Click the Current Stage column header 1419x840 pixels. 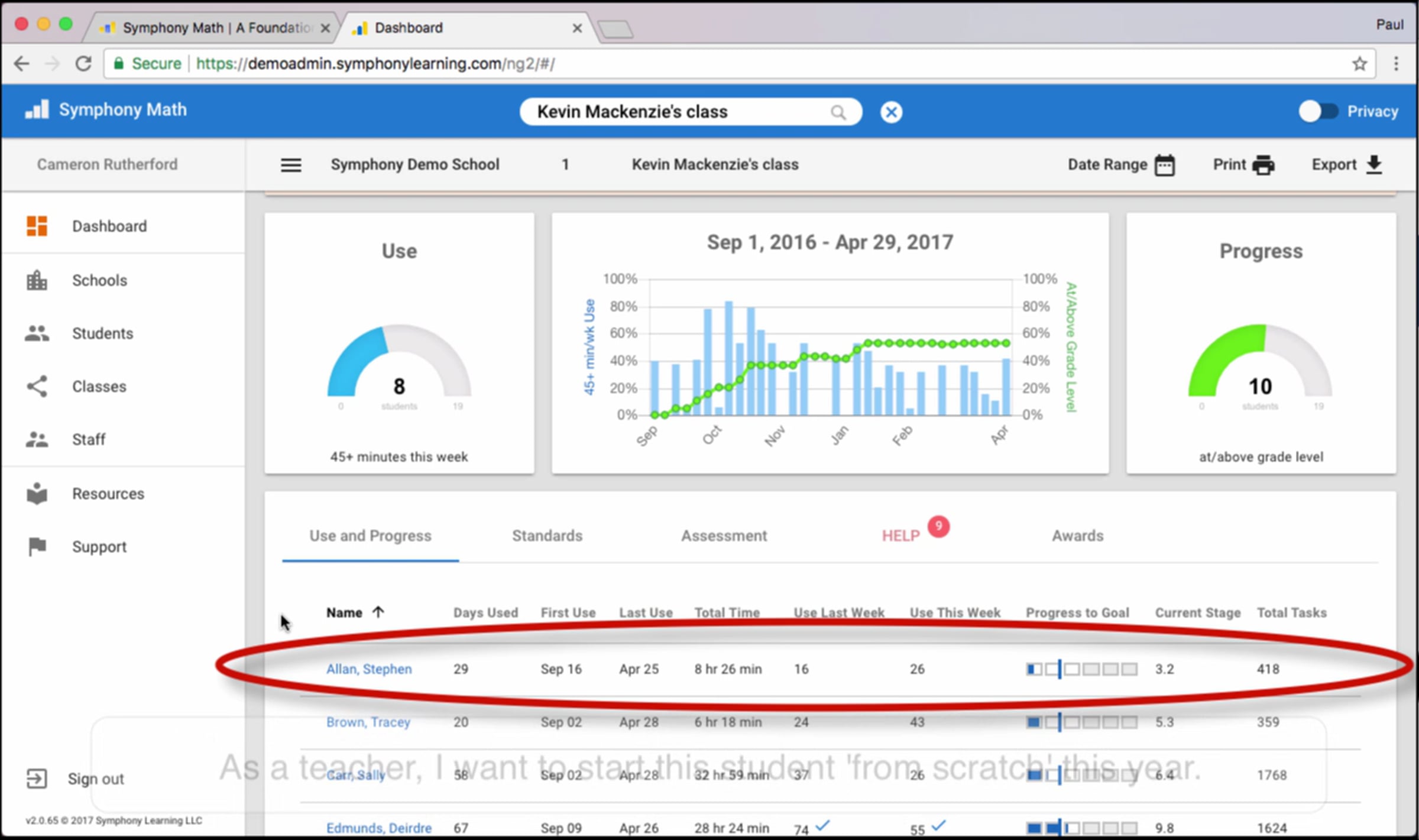(1198, 612)
